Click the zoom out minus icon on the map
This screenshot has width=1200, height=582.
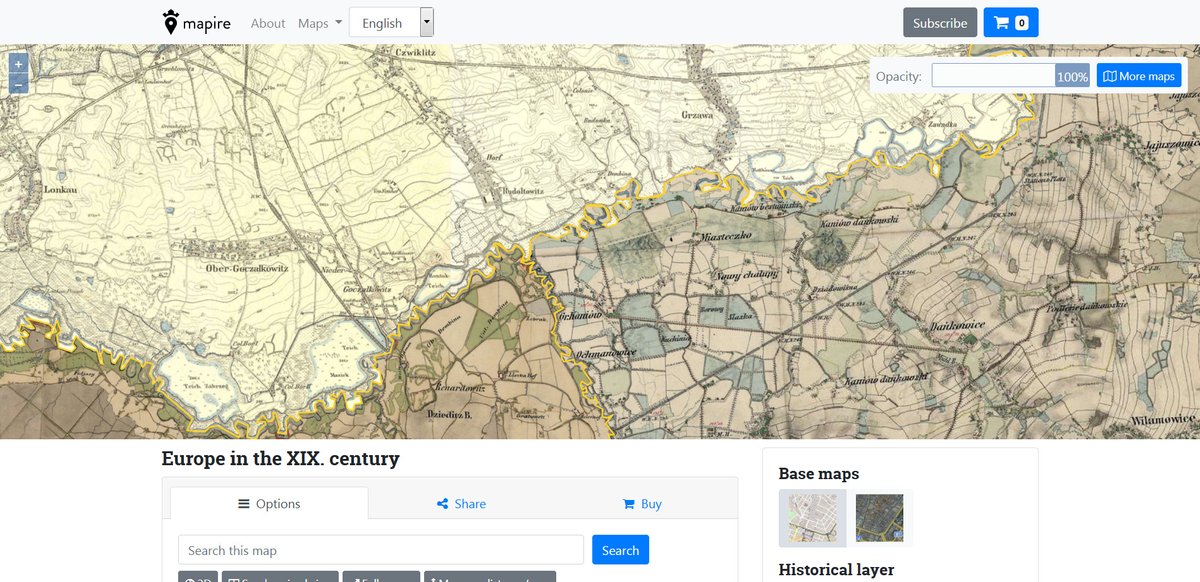(x=17, y=84)
